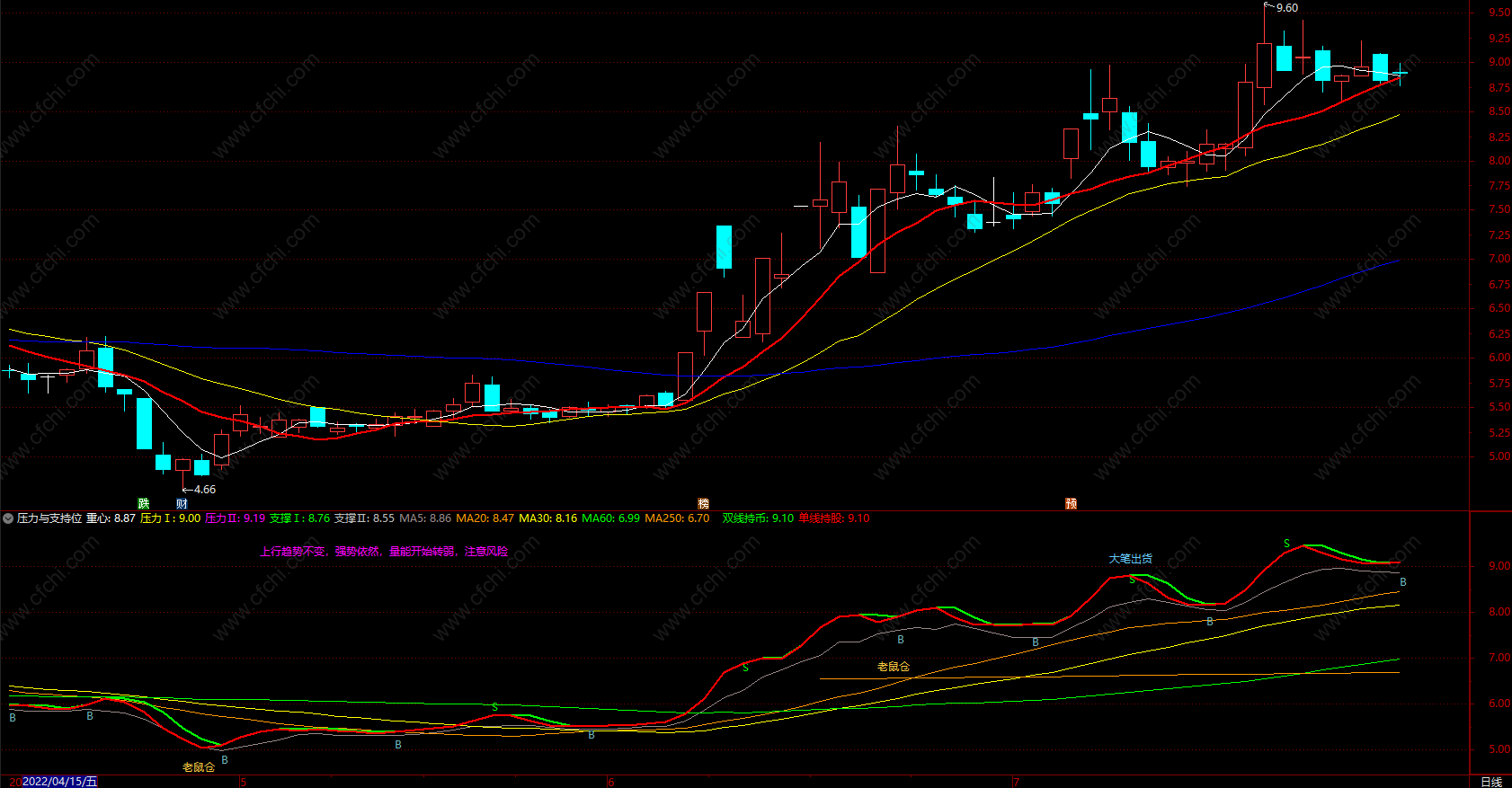1512x788 pixels.
Task: Click the 9.50 price axis label in the main chart
Action: pos(1499,13)
